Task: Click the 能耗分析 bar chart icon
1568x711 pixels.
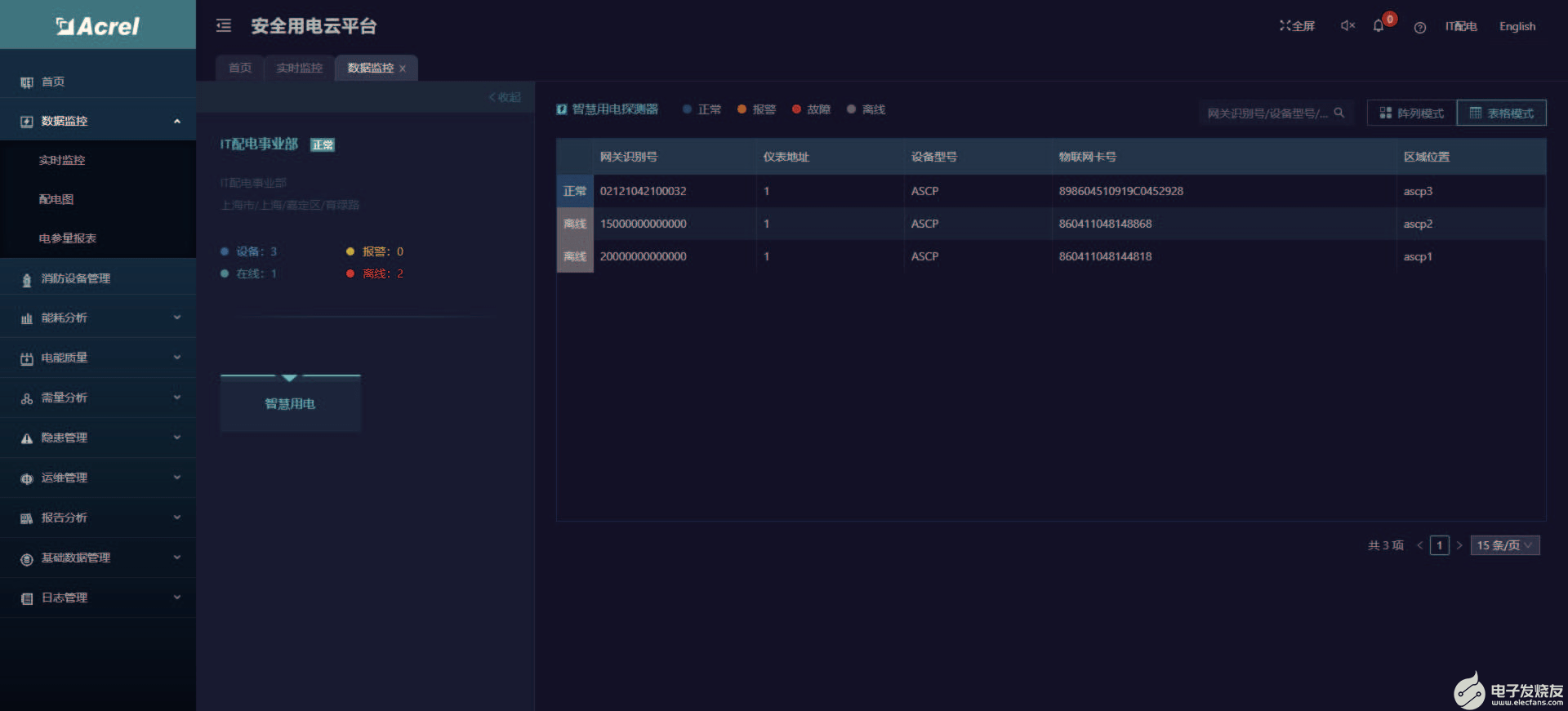Action: pyautogui.click(x=26, y=318)
